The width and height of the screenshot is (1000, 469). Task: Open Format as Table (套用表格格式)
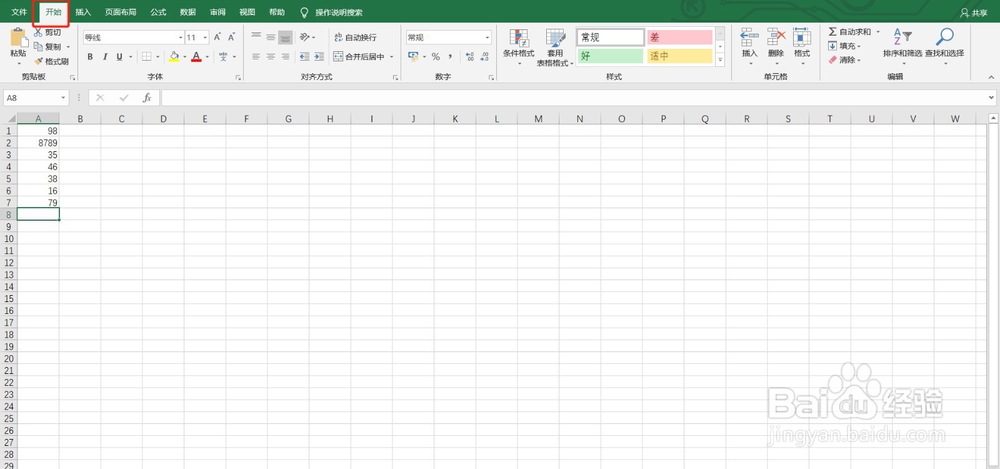pyautogui.click(x=555, y=47)
